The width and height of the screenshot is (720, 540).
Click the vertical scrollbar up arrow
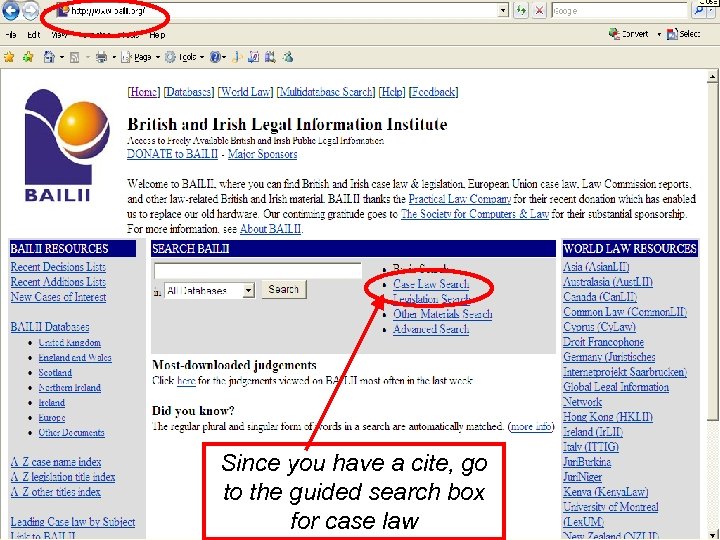point(712,76)
